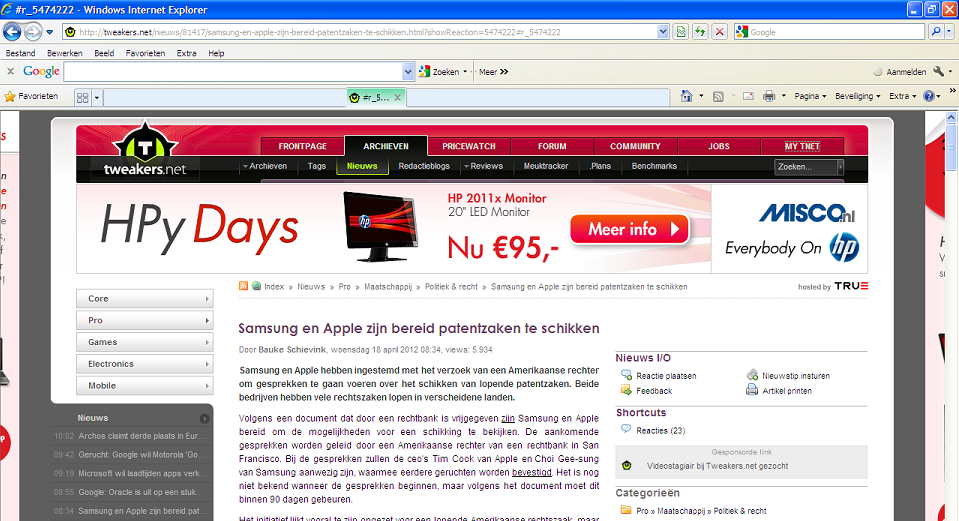Image resolution: width=959 pixels, height=521 pixels.
Task: Click the search magnifier button
Action: (936, 32)
